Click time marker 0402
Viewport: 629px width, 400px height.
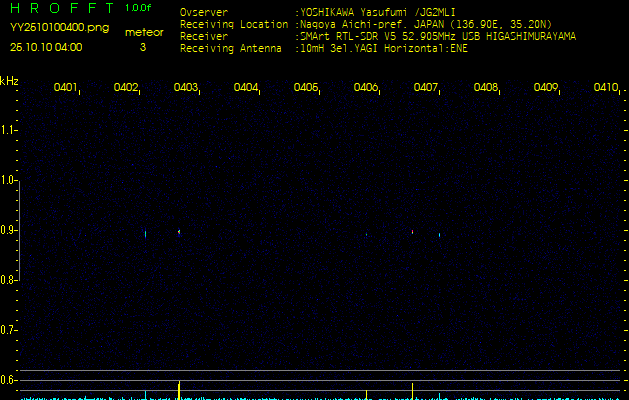pyautogui.click(x=126, y=87)
